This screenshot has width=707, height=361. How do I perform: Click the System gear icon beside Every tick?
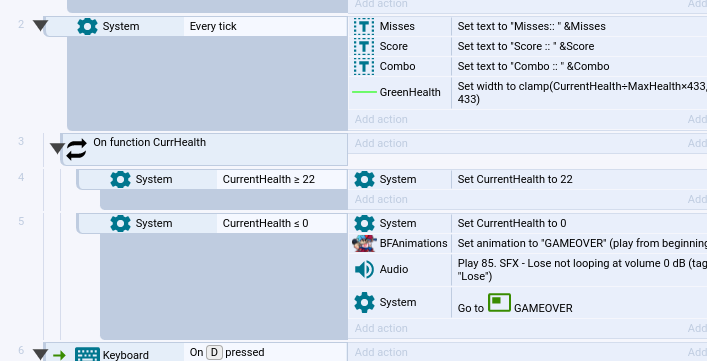pyautogui.click(x=87, y=27)
